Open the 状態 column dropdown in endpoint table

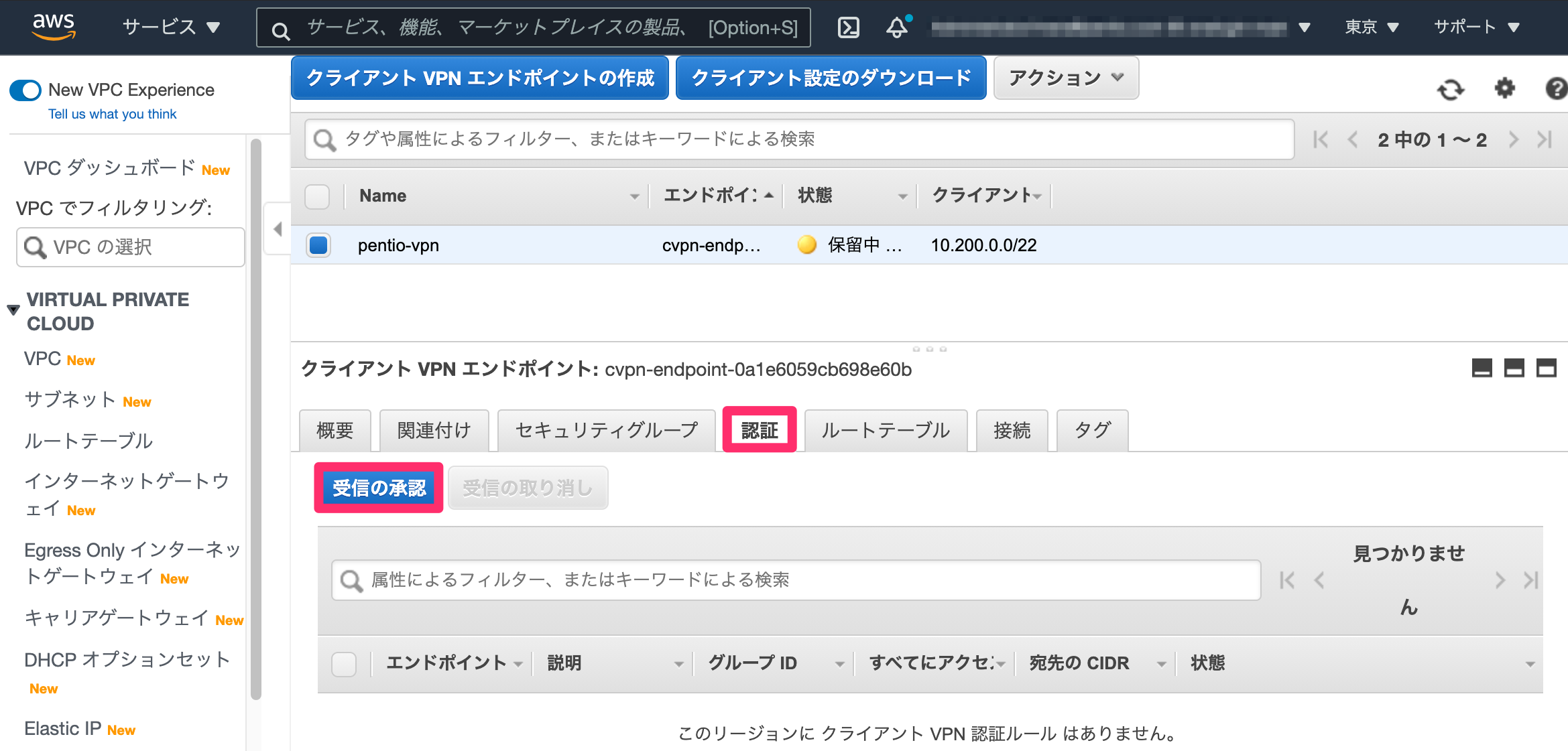pyautogui.click(x=902, y=197)
